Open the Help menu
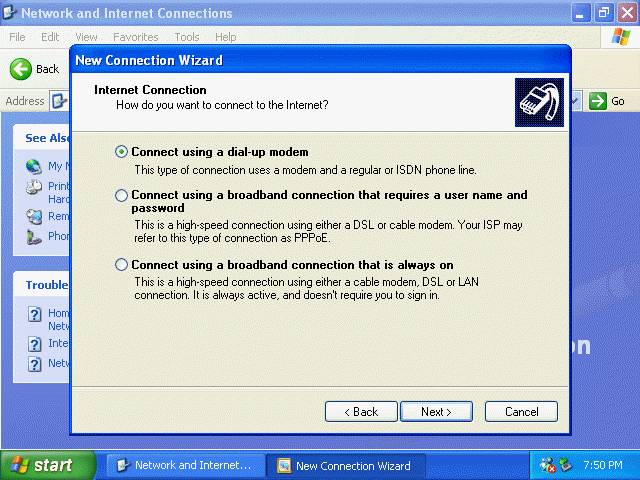 (x=225, y=37)
